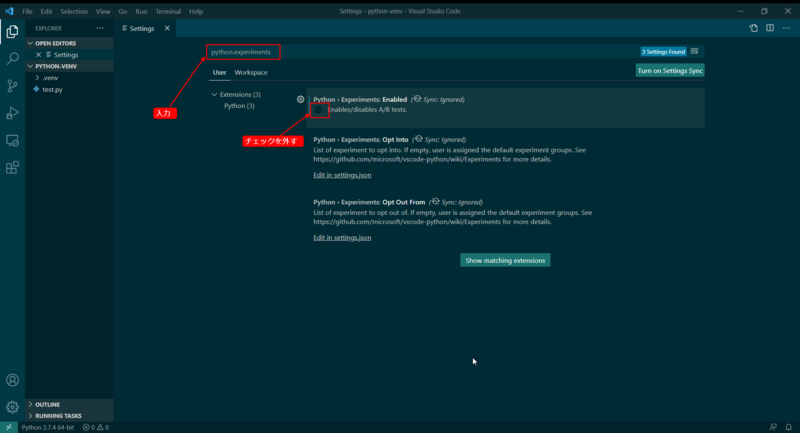The image size is (800, 433).
Task: Select Python (3) in settings tree
Action: [239, 106]
